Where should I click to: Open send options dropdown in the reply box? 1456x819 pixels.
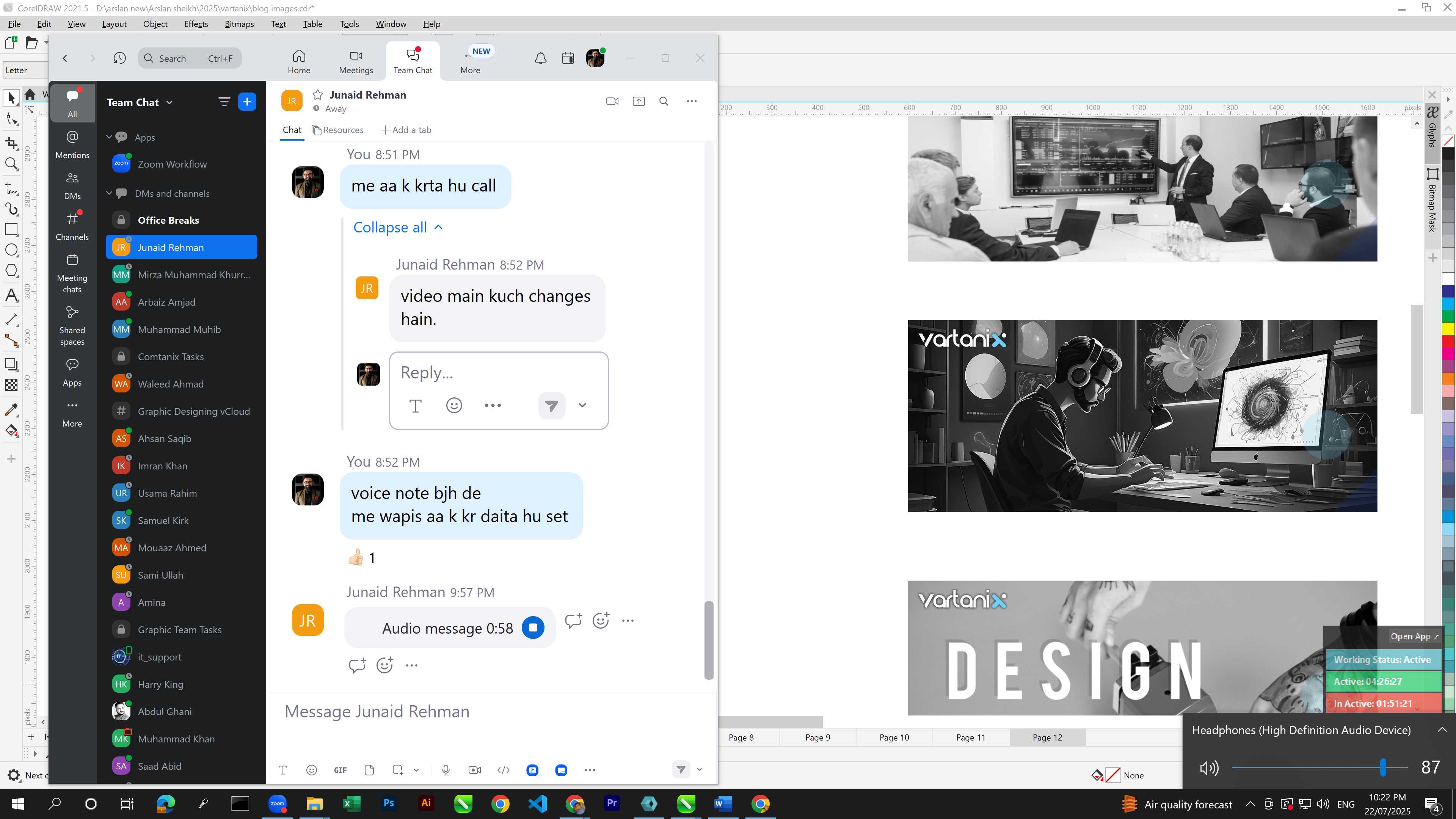tap(582, 405)
